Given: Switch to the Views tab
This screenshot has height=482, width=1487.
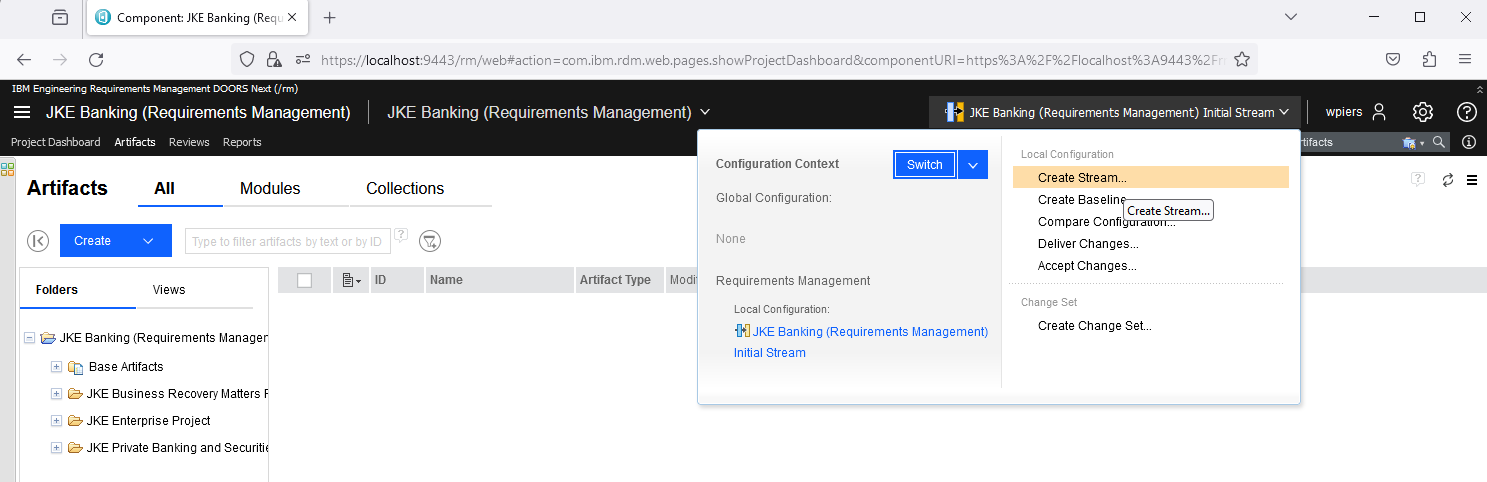Looking at the screenshot, I should pos(169,290).
